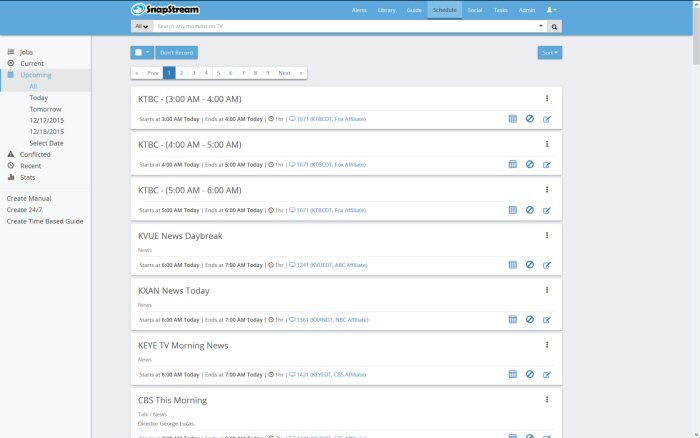Click the Next page button
The height and width of the screenshot is (438, 700).
click(x=284, y=73)
